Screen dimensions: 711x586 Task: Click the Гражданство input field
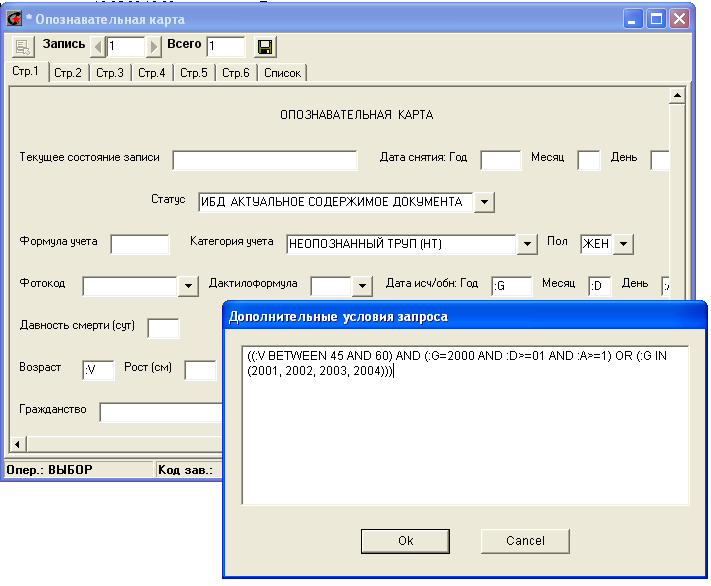(x=161, y=412)
